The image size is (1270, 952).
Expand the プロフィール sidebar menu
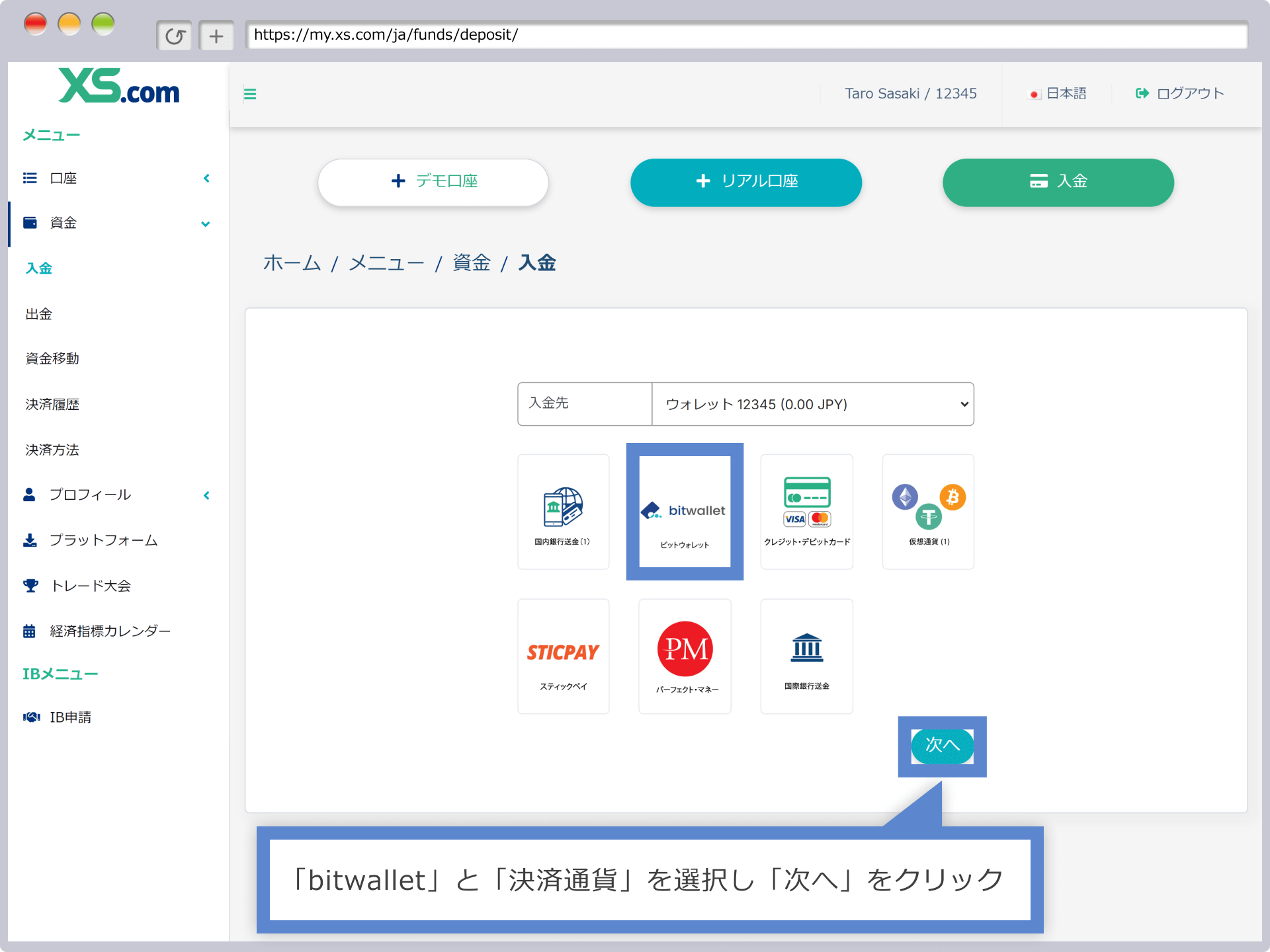coord(206,495)
